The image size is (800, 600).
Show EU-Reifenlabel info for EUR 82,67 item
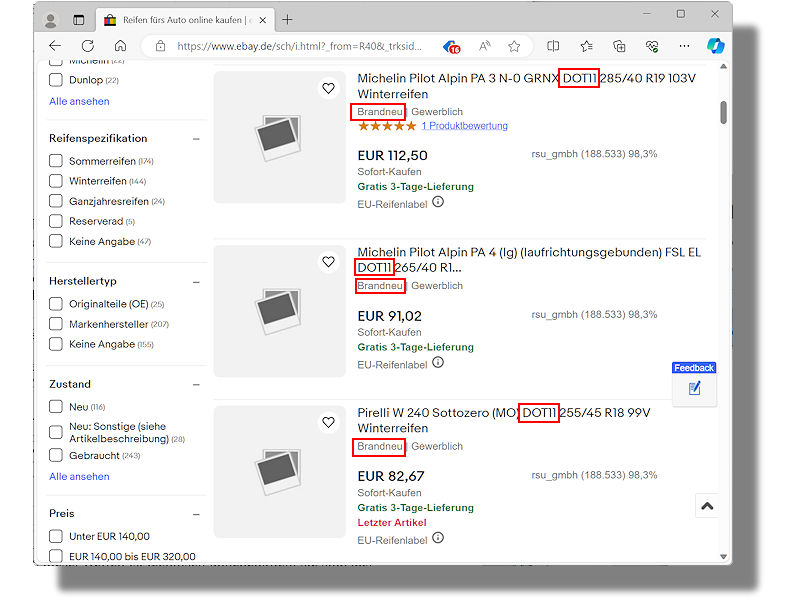coord(438,538)
